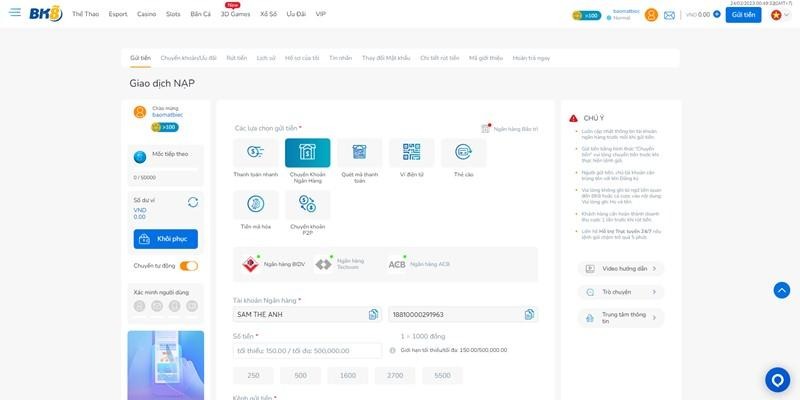Image resolution: width=800 pixels, height=400 pixels.
Task: Refresh the wallet balance
Action: [193, 202]
